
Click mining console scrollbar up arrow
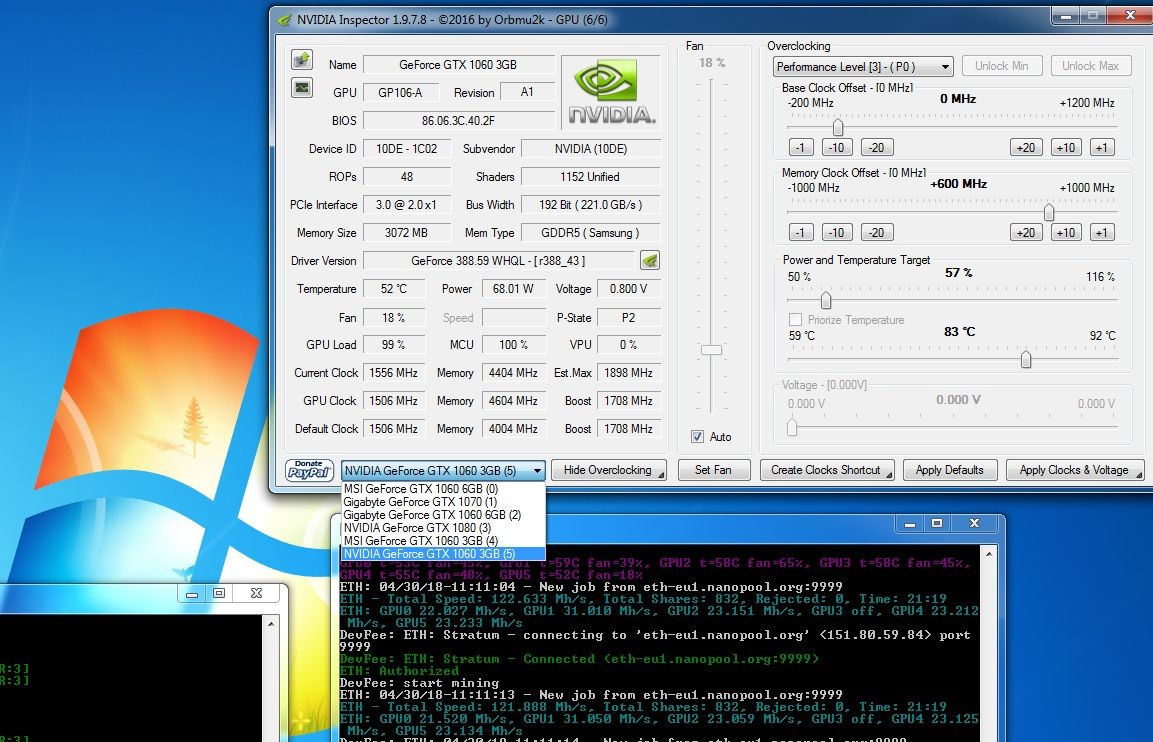point(989,553)
